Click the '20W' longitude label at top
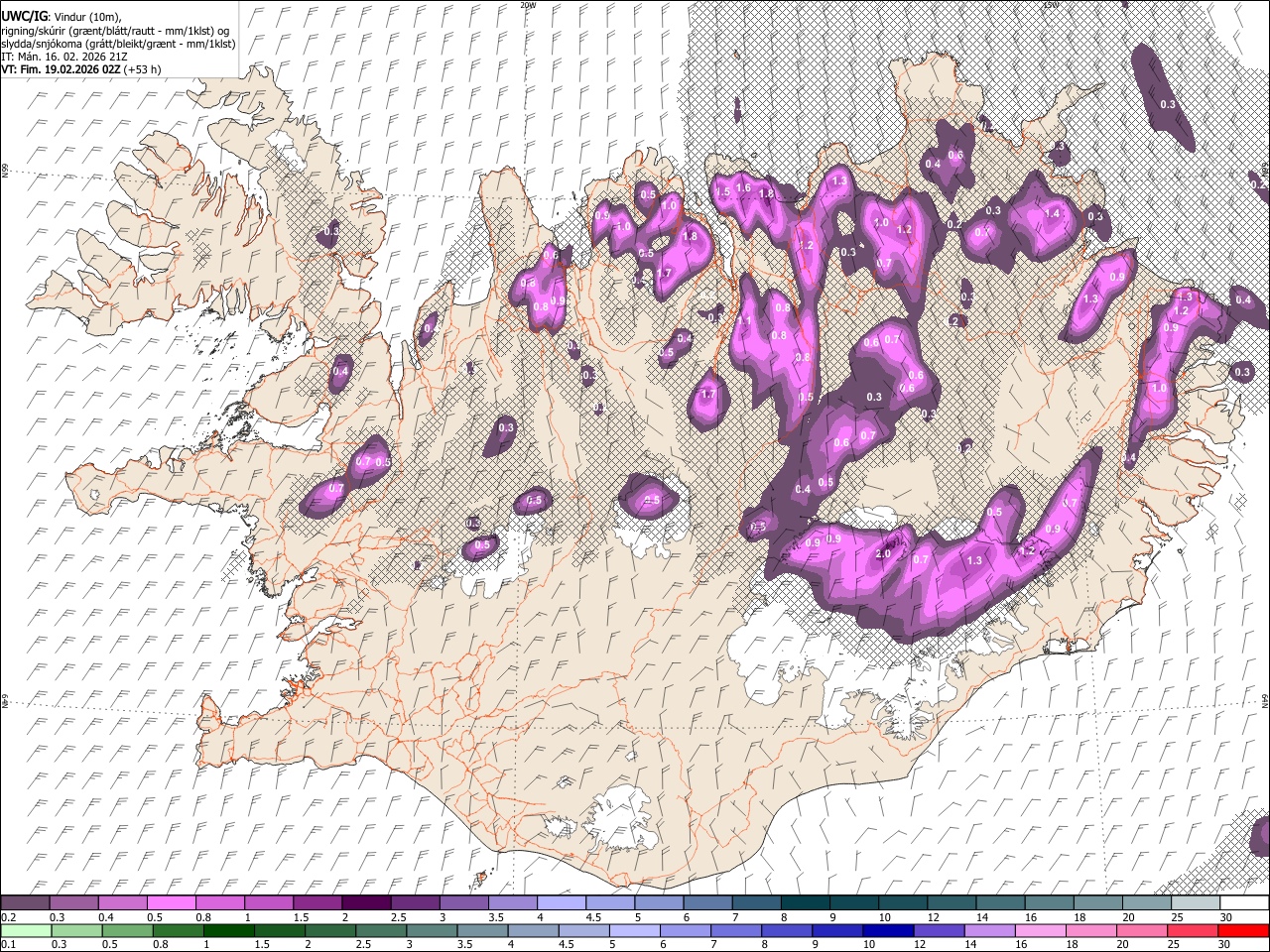 click(x=527, y=5)
